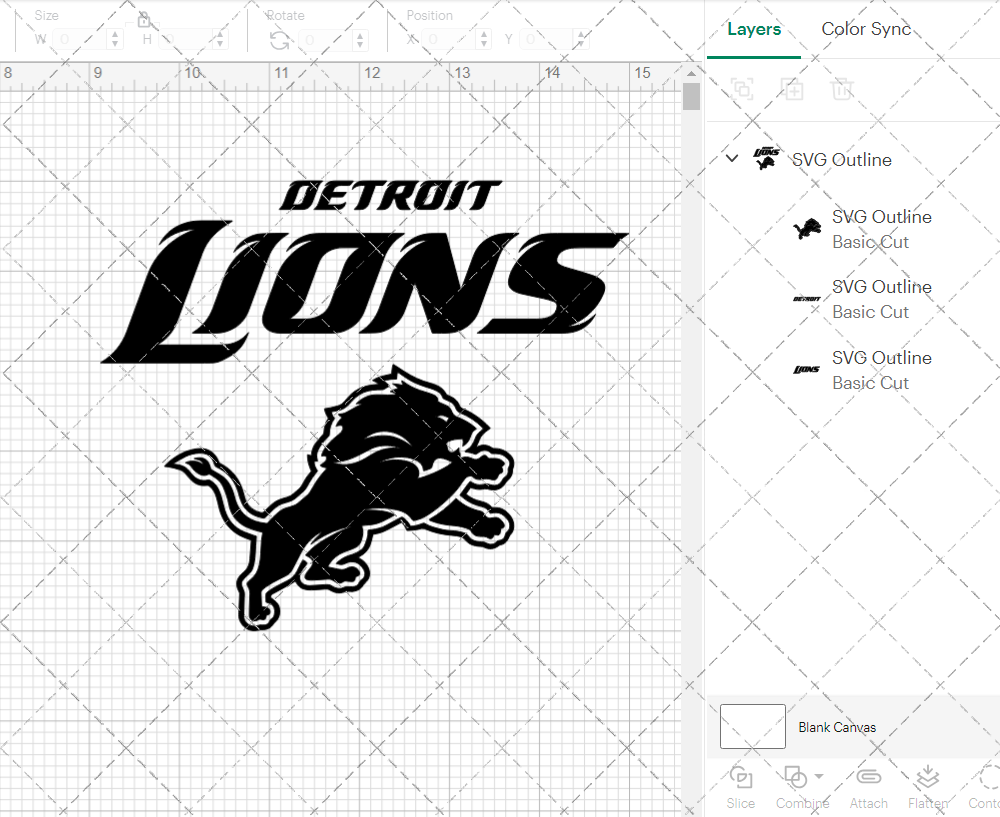Increase rotation using the stepper arrow
Viewport: 1000px width, 817px height.
(x=360, y=34)
